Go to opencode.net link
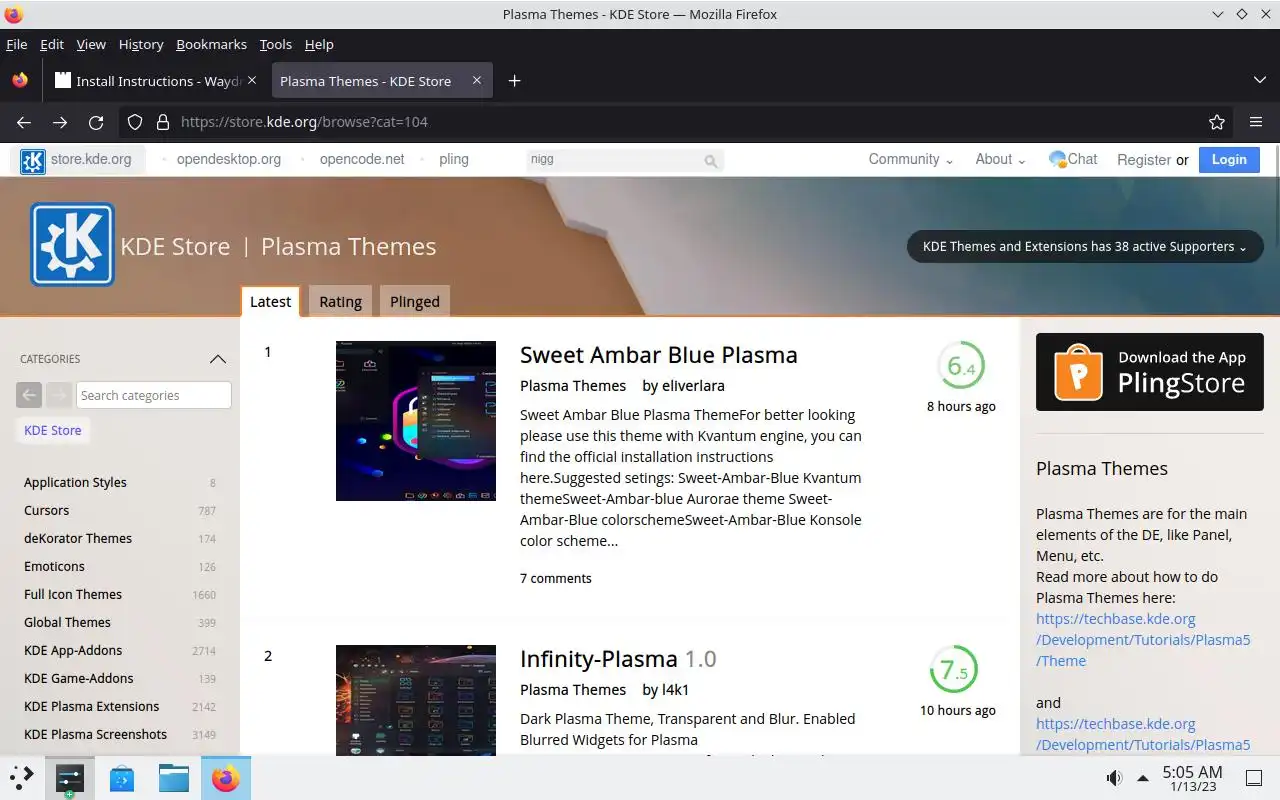Viewport: 1280px width, 800px height. [362, 159]
